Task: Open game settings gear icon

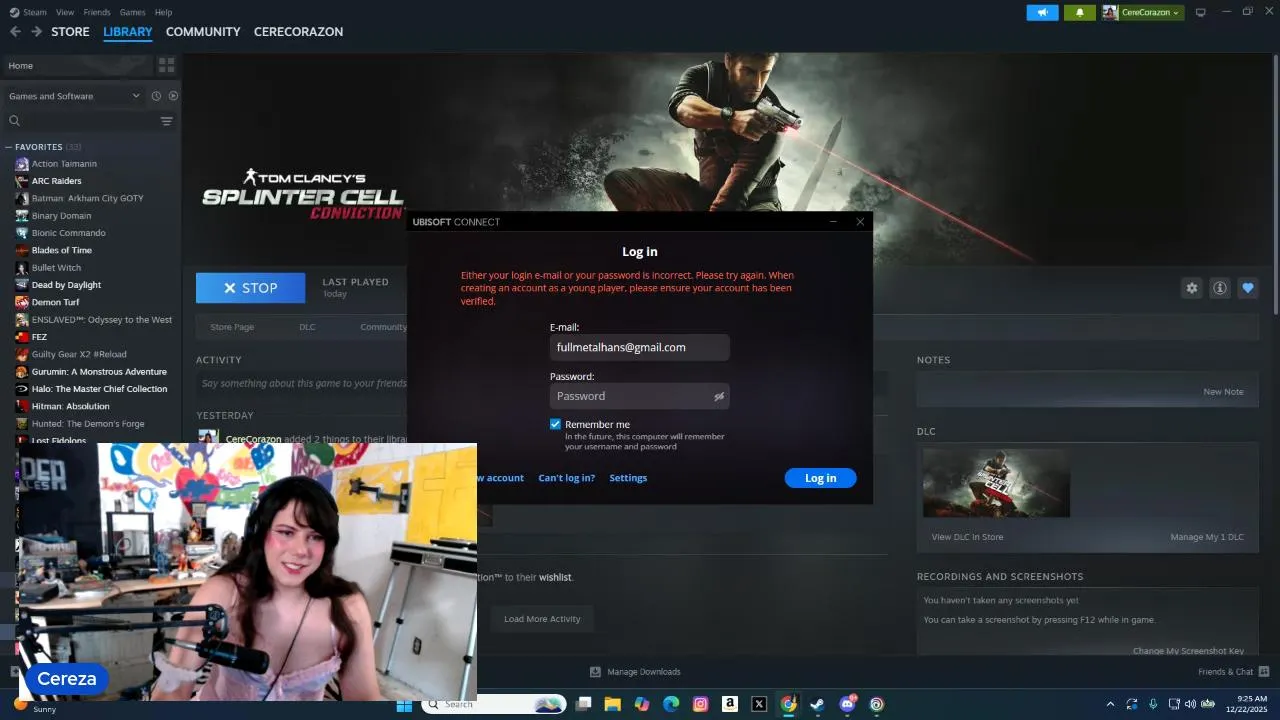Action: coord(1192,288)
